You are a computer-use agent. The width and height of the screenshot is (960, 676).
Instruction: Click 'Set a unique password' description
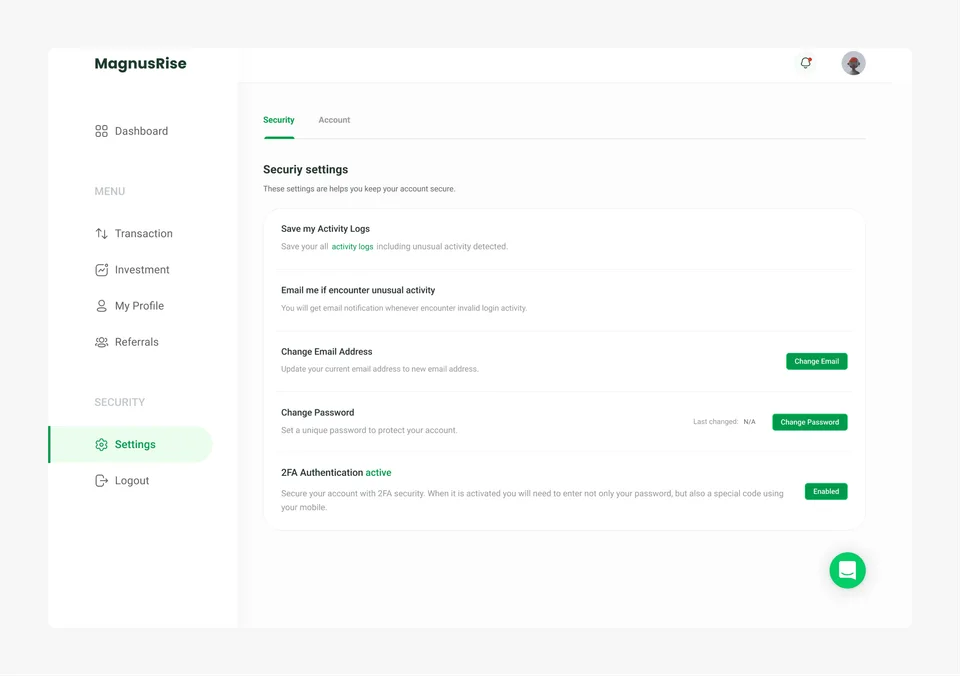tap(369, 430)
